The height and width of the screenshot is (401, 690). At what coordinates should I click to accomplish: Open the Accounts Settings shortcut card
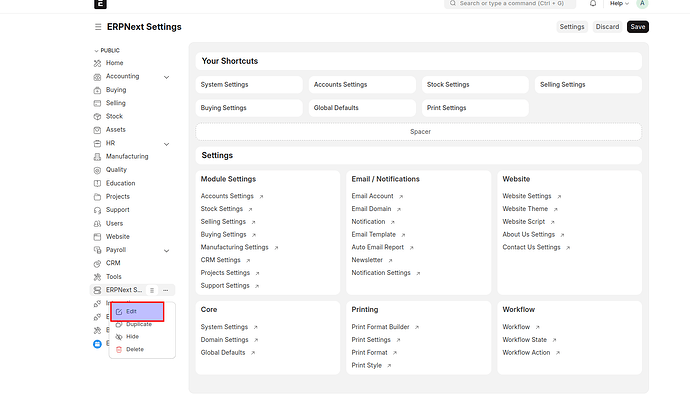[362, 85]
